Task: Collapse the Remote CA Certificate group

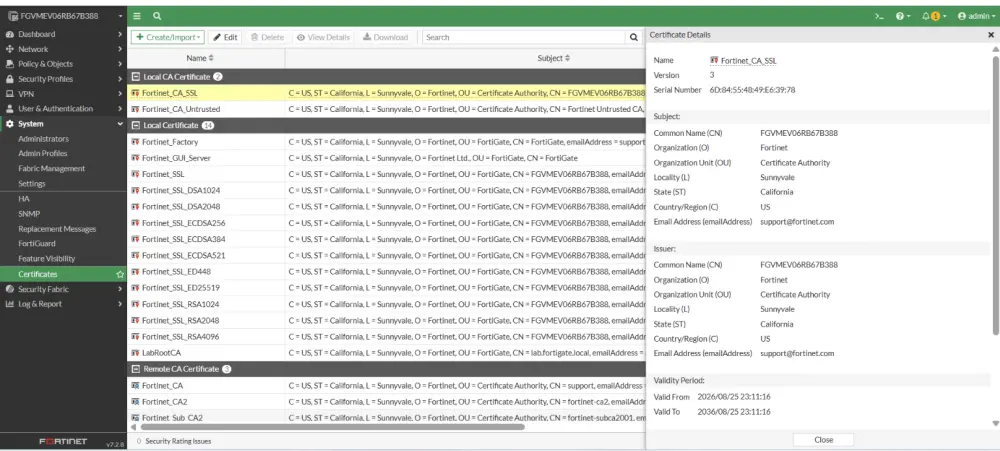Action: pos(135,369)
